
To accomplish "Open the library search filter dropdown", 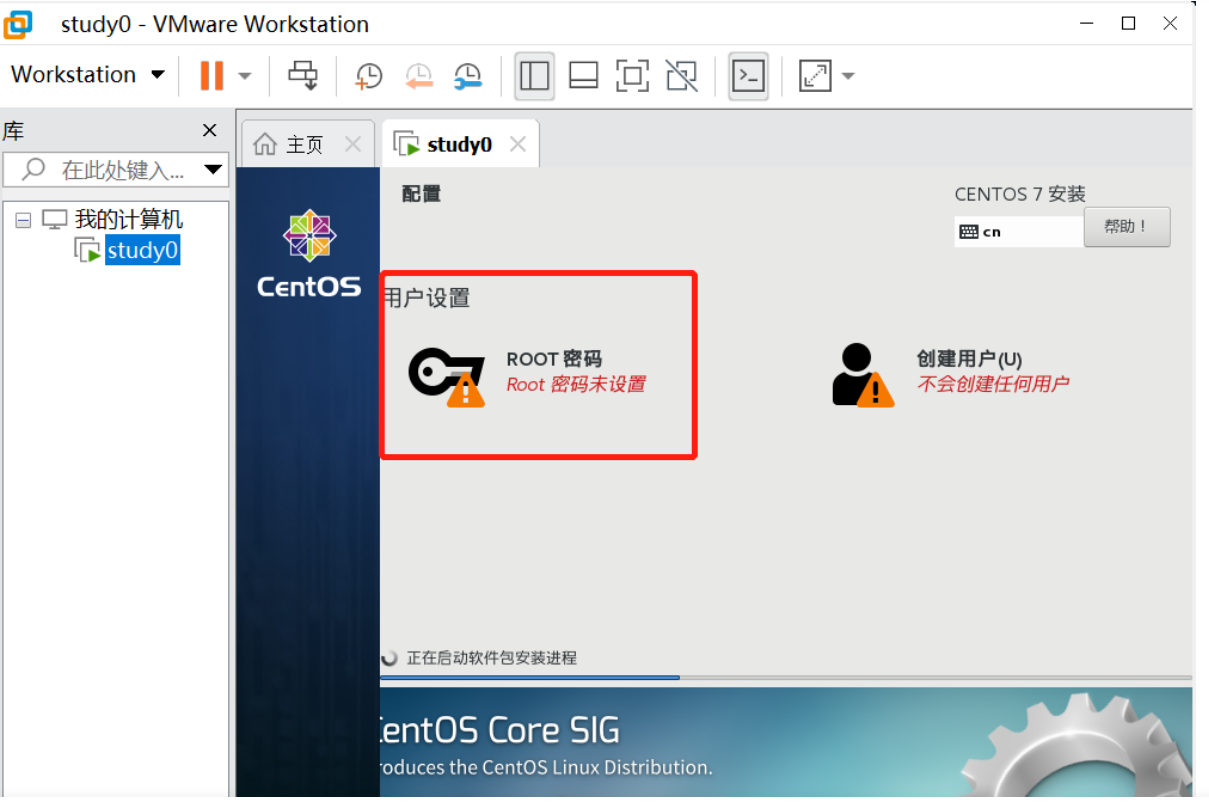I will pyautogui.click(x=213, y=169).
